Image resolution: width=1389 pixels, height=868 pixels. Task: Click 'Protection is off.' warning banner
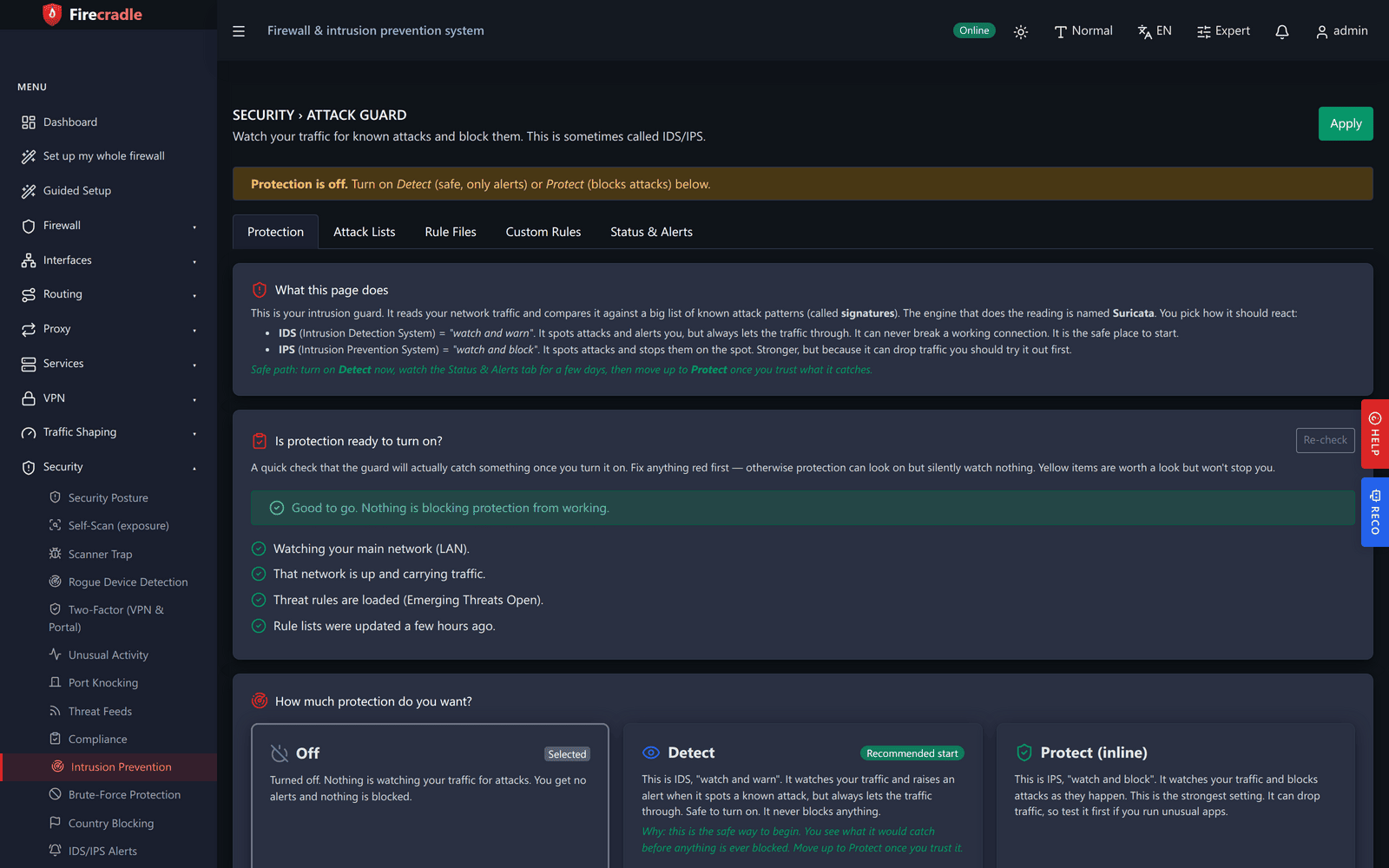803,184
